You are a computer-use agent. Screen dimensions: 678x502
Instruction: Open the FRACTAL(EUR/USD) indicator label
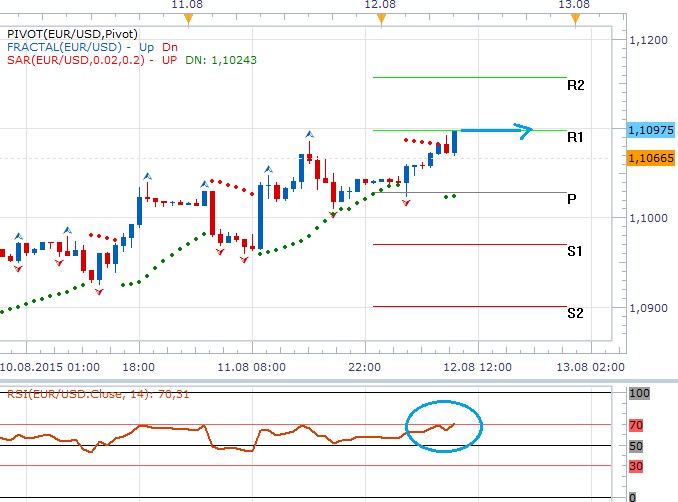coord(62,46)
